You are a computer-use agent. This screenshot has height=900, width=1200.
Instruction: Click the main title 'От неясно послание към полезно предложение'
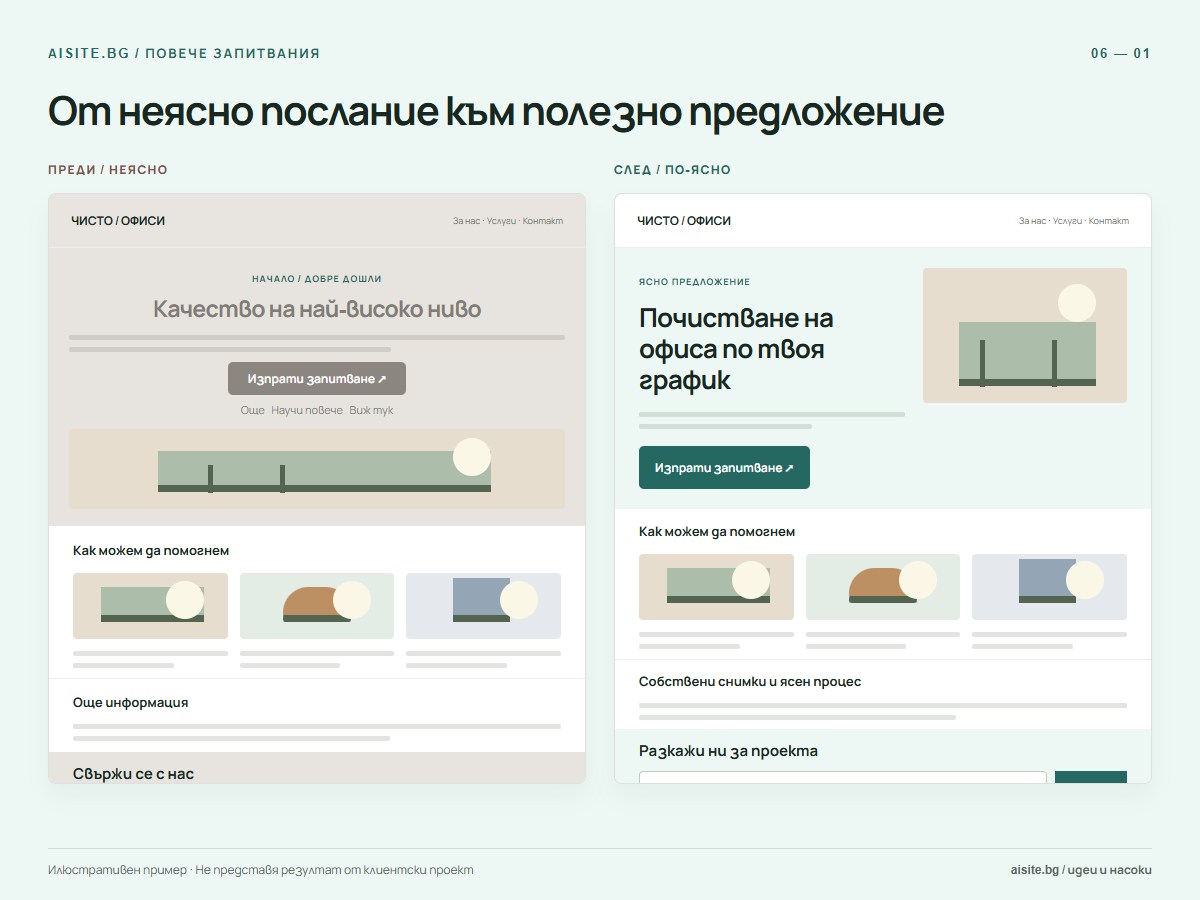point(496,112)
